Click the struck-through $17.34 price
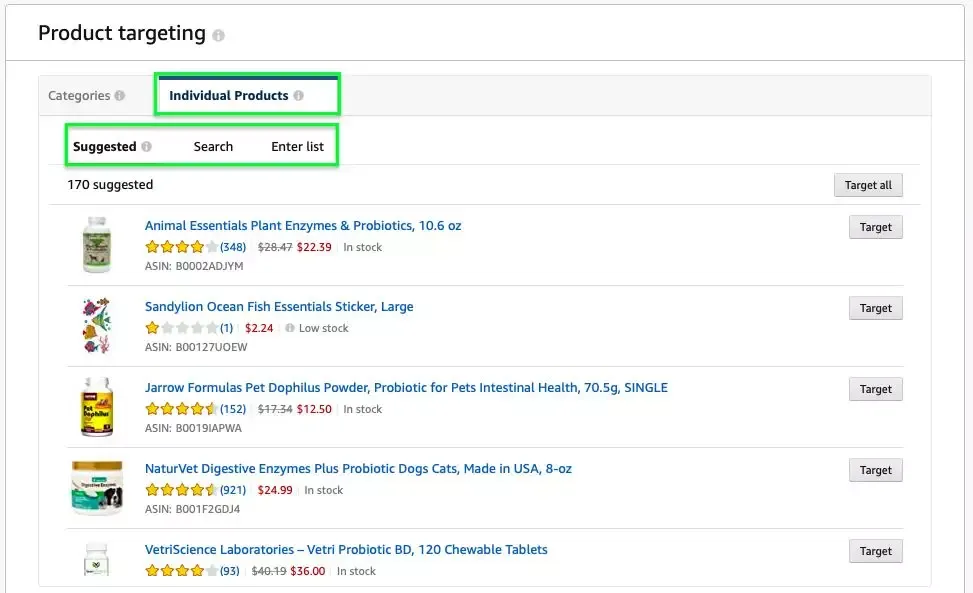This screenshot has width=973, height=593. point(275,409)
